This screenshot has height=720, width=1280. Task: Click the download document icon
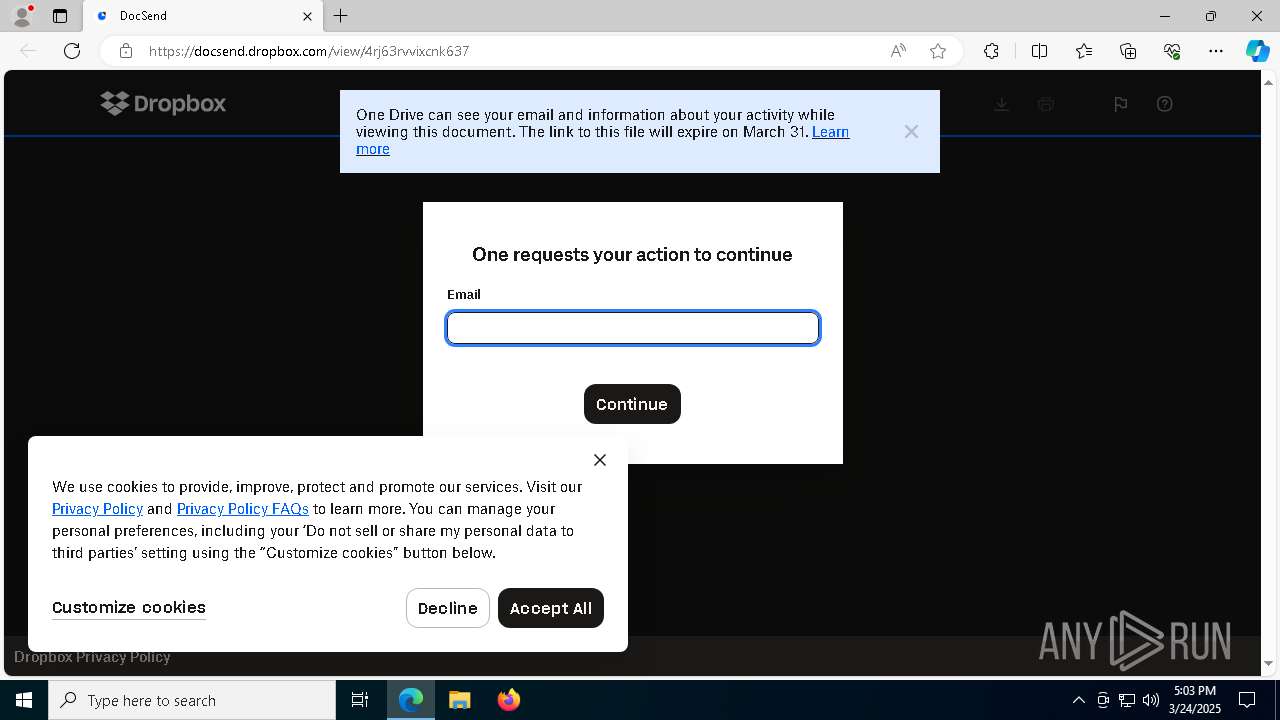[1001, 104]
